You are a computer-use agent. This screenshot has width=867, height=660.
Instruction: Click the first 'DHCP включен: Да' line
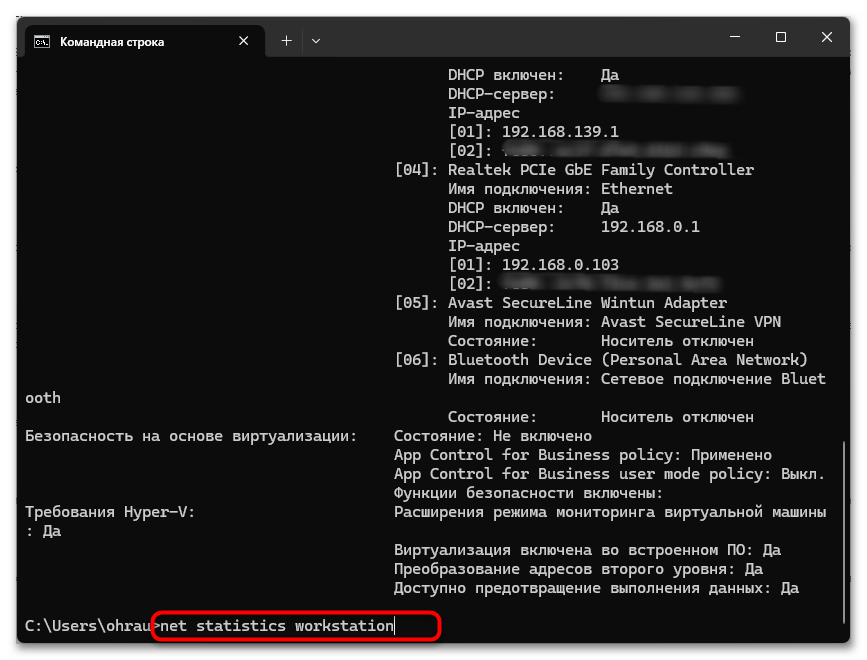[x=534, y=75]
